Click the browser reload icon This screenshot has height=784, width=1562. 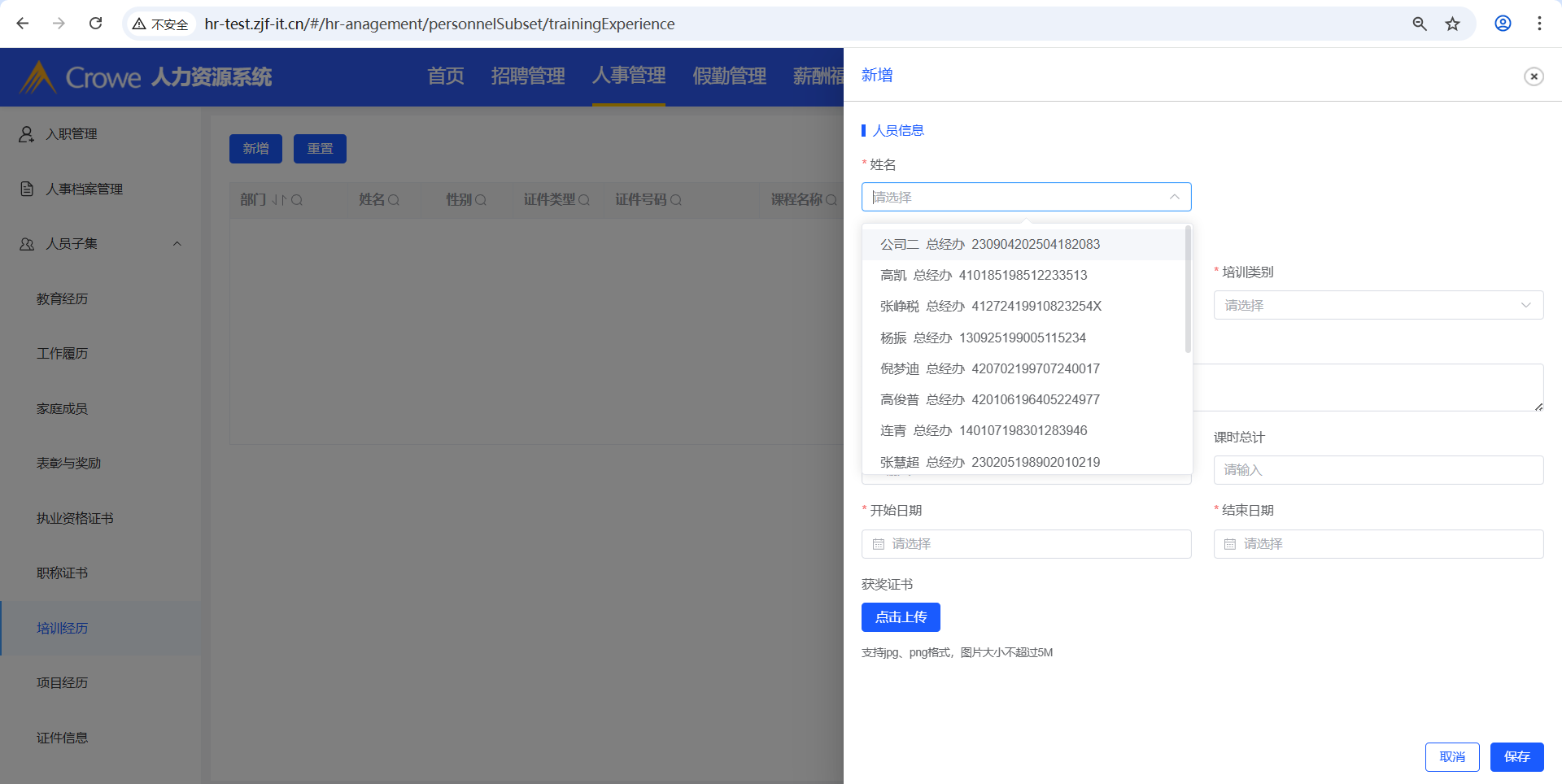(x=95, y=24)
